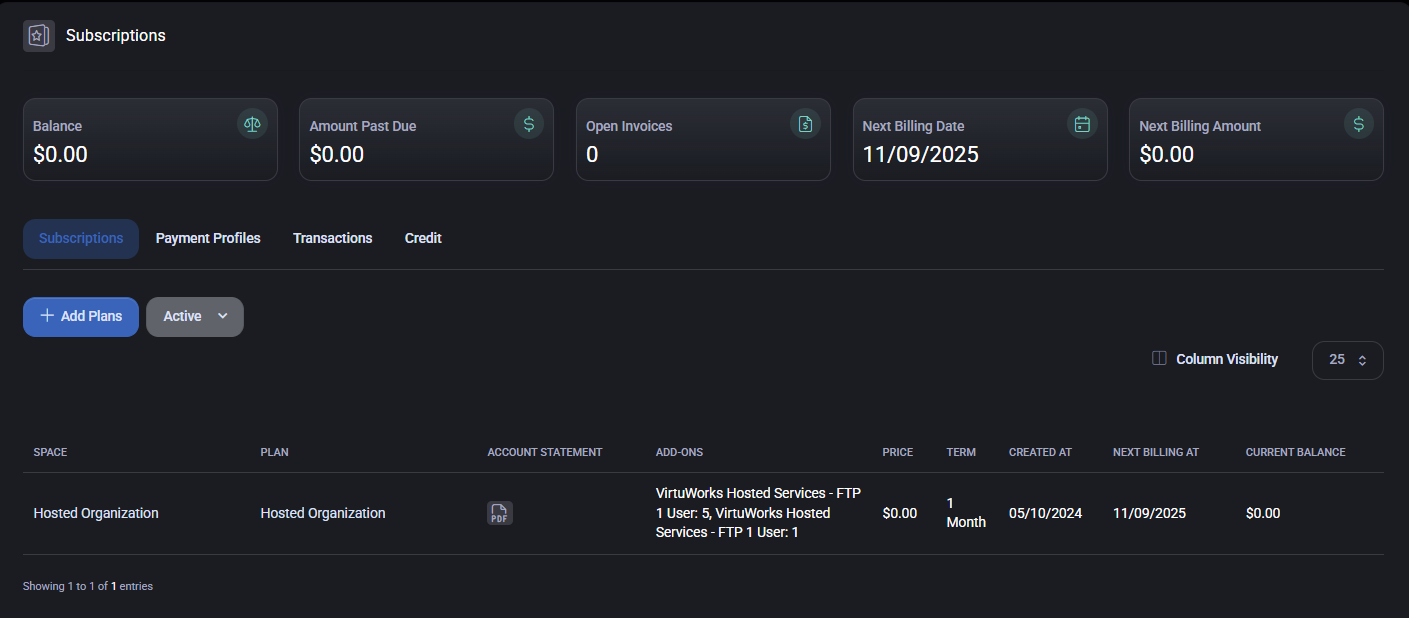Click the Price column header
Viewport: 1409px width, 618px height.
click(897, 452)
